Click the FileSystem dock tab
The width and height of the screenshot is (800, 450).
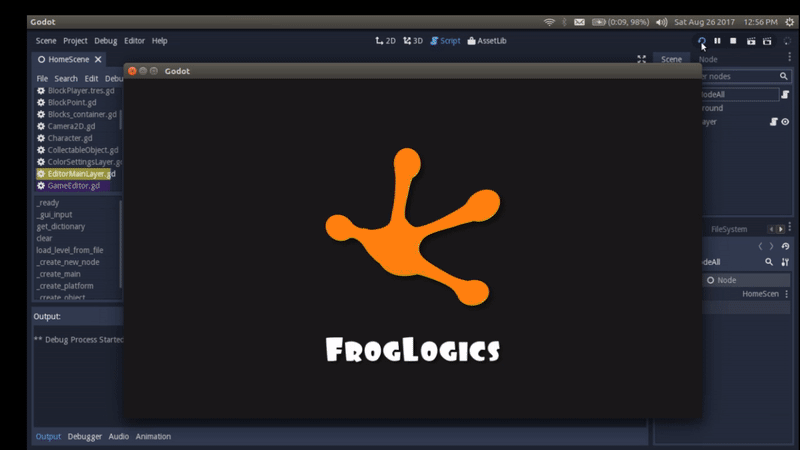pos(729,230)
